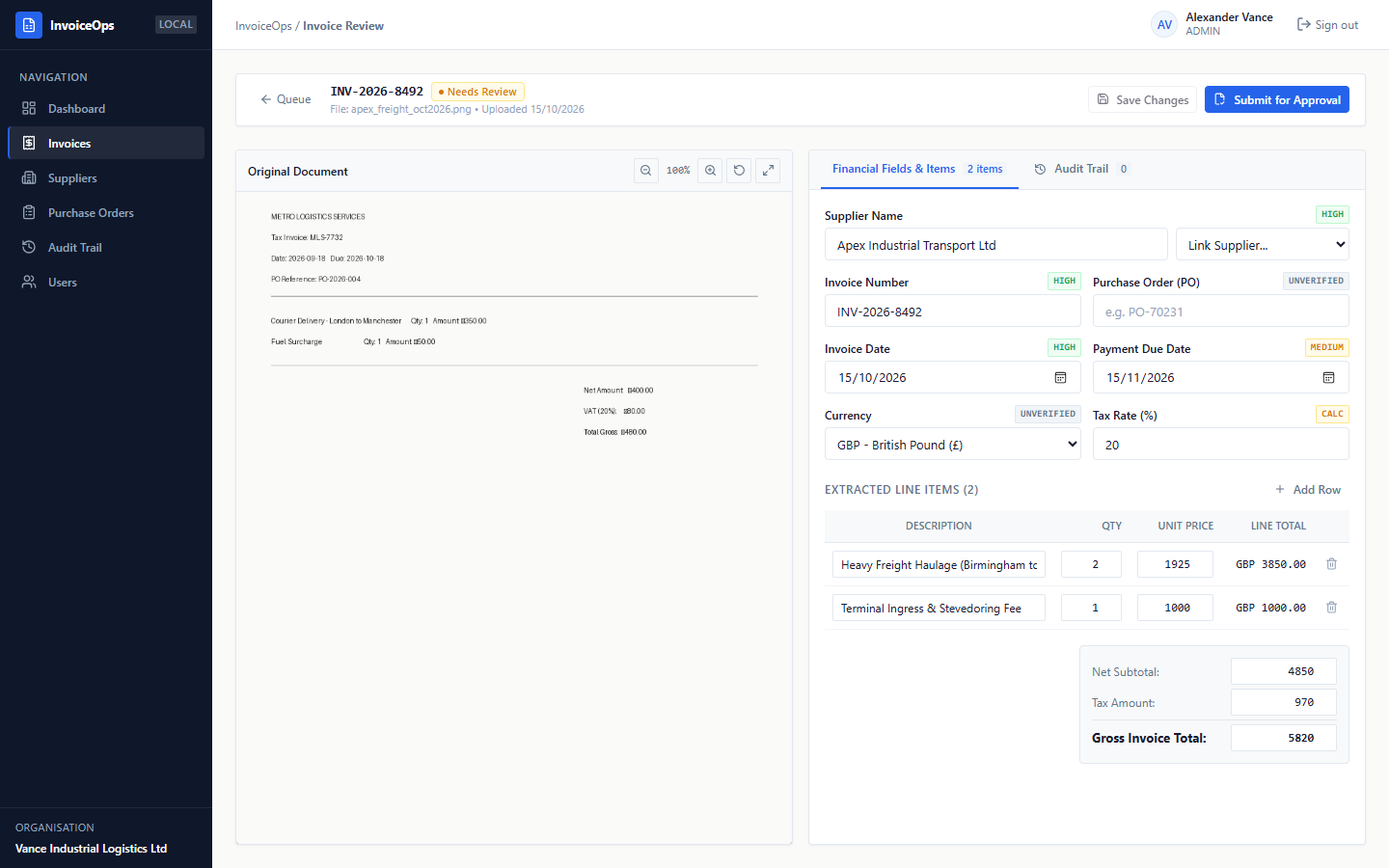Click Vance Industrial Logistics Ltd organisation
This screenshot has height=868, width=1389.
pyautogui.click(x=92, y=849)
